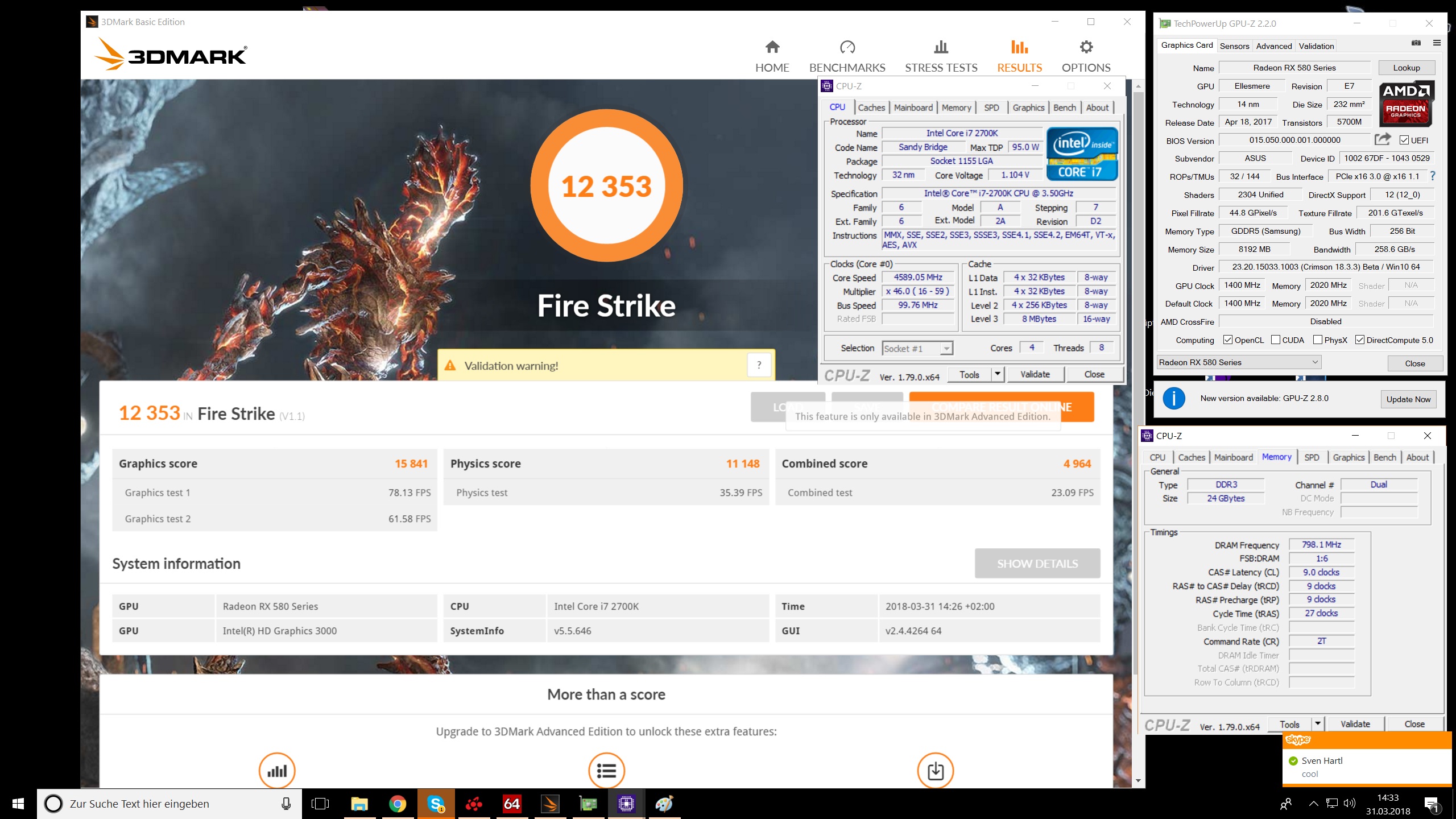Open the Socket #1 selection dropdown
The height and width of the screenshot is (819, 1456).
coord(917,348)
